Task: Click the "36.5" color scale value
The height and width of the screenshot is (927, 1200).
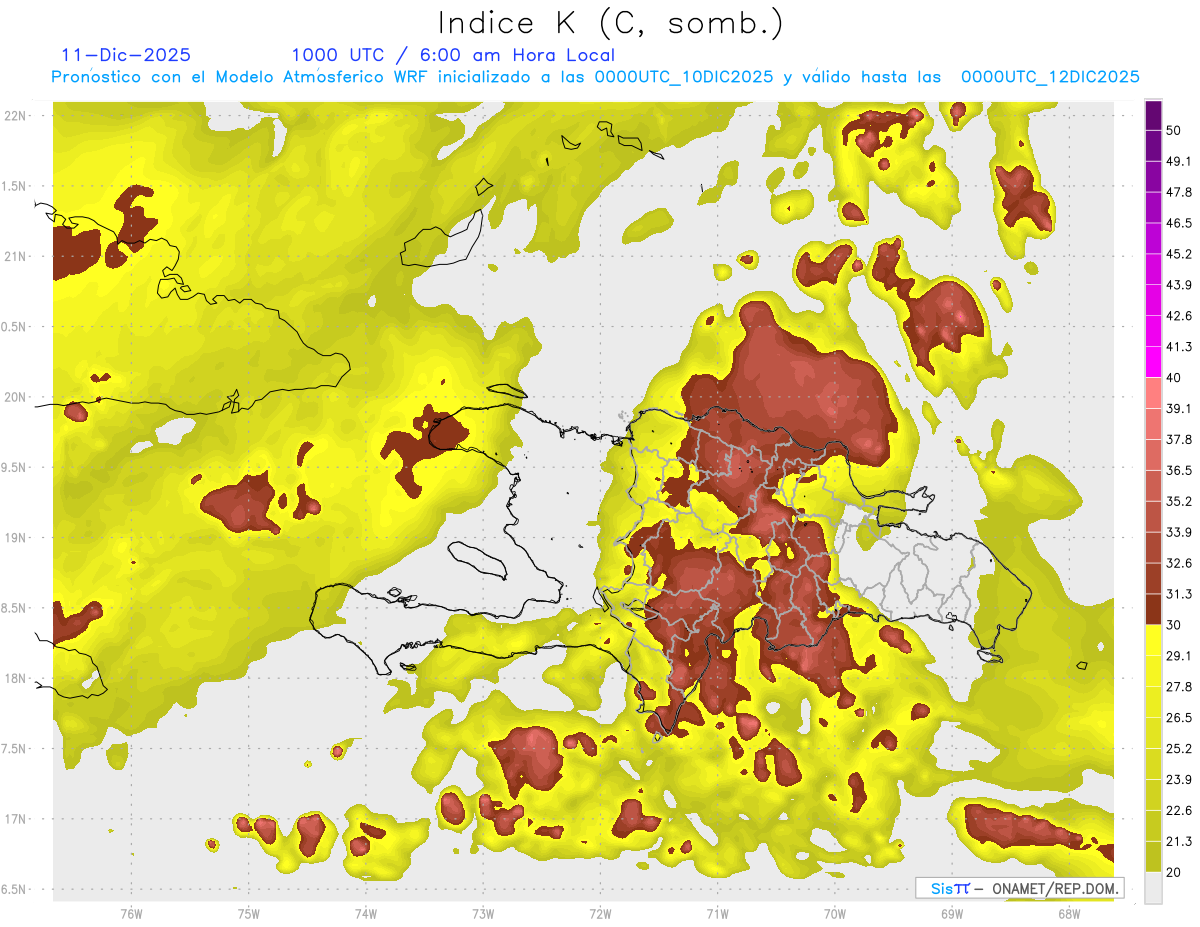Action: tap(1179, 470)
